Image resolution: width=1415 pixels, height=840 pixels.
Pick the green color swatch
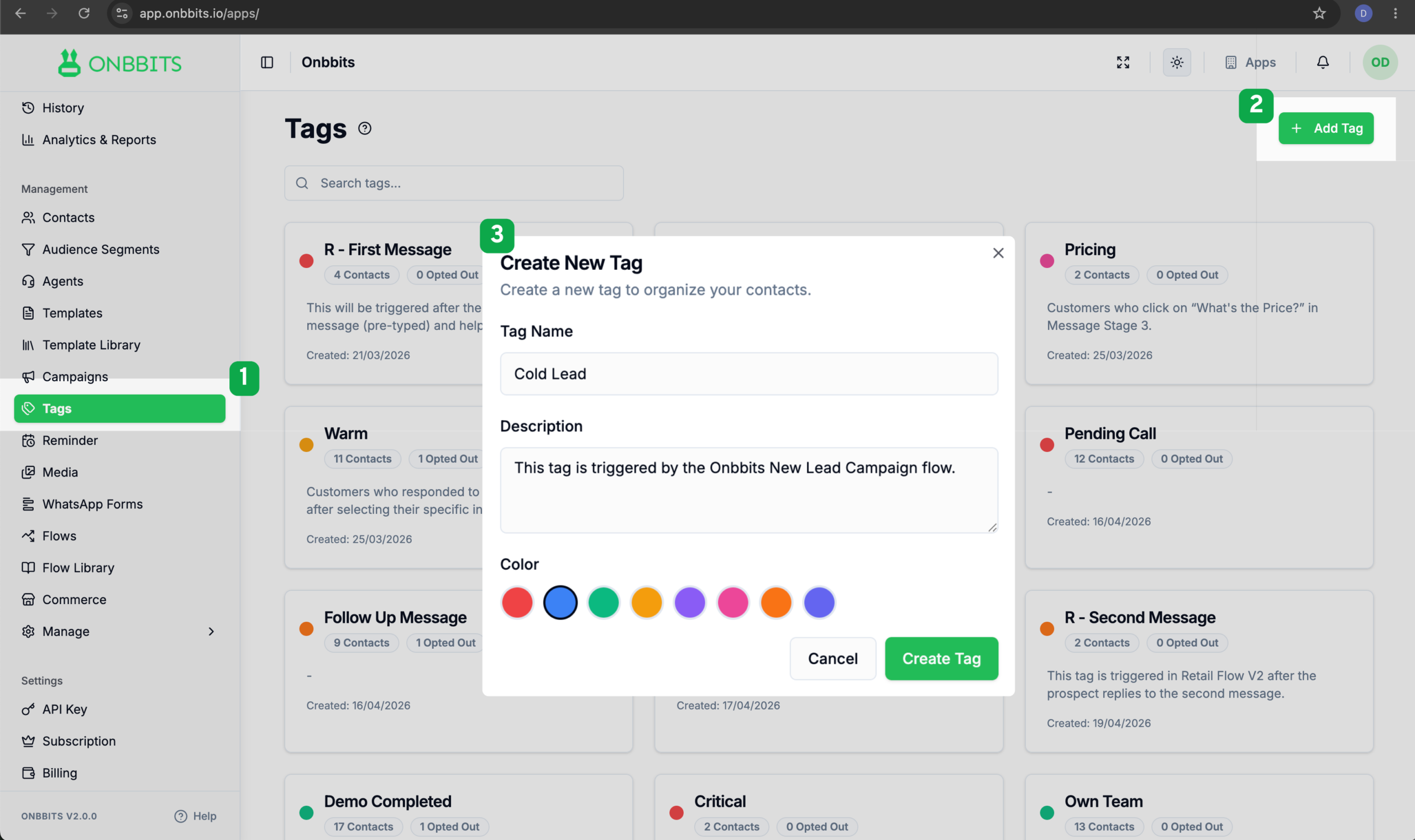604,602
